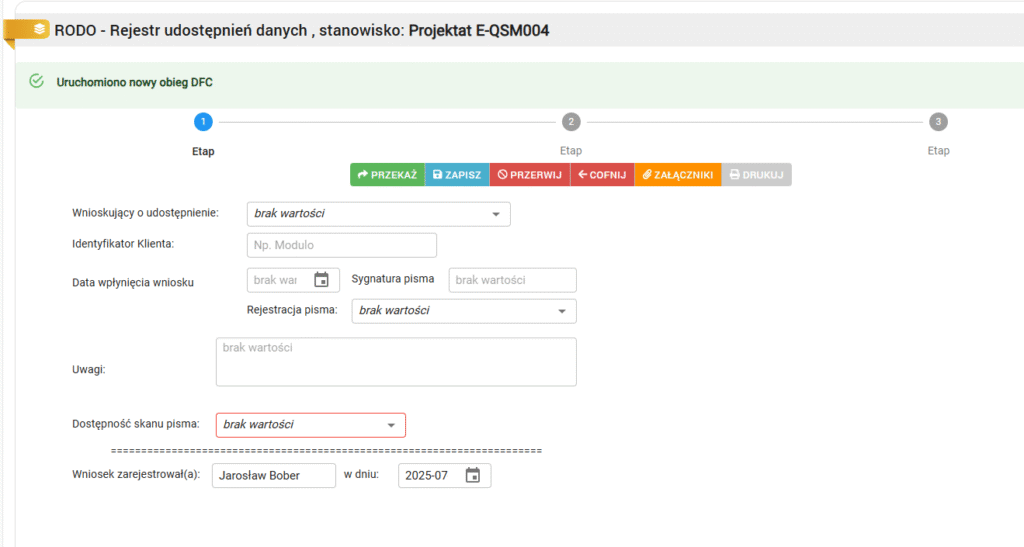The height and width of the screenshot is (547, 1024).
Task: Open calendar picker for Data wpłynięcia wniosku
Action: (x=321, y=280)
